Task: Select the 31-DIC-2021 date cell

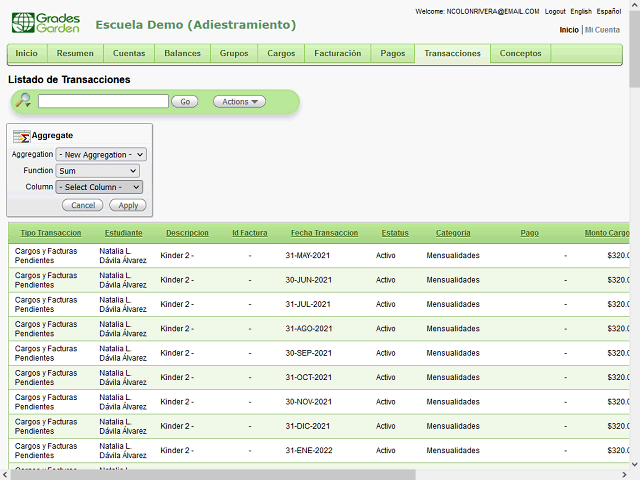Action: pos(308,426)
